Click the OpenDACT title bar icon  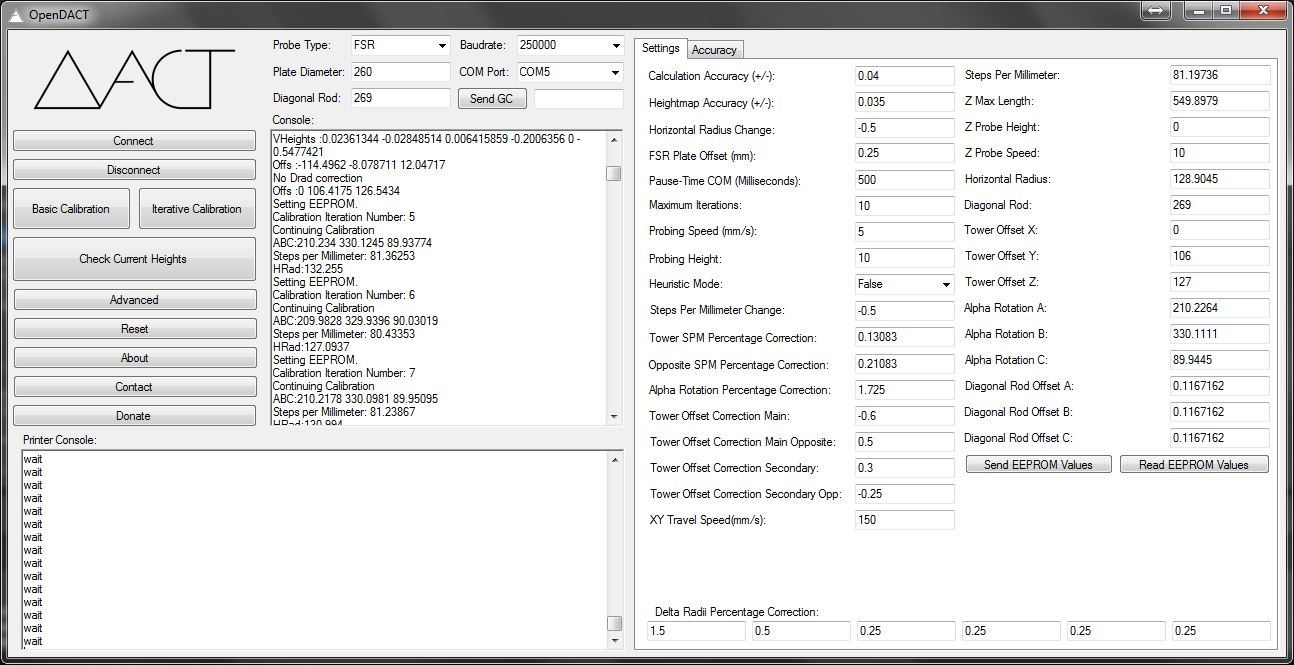coord(14,13)
